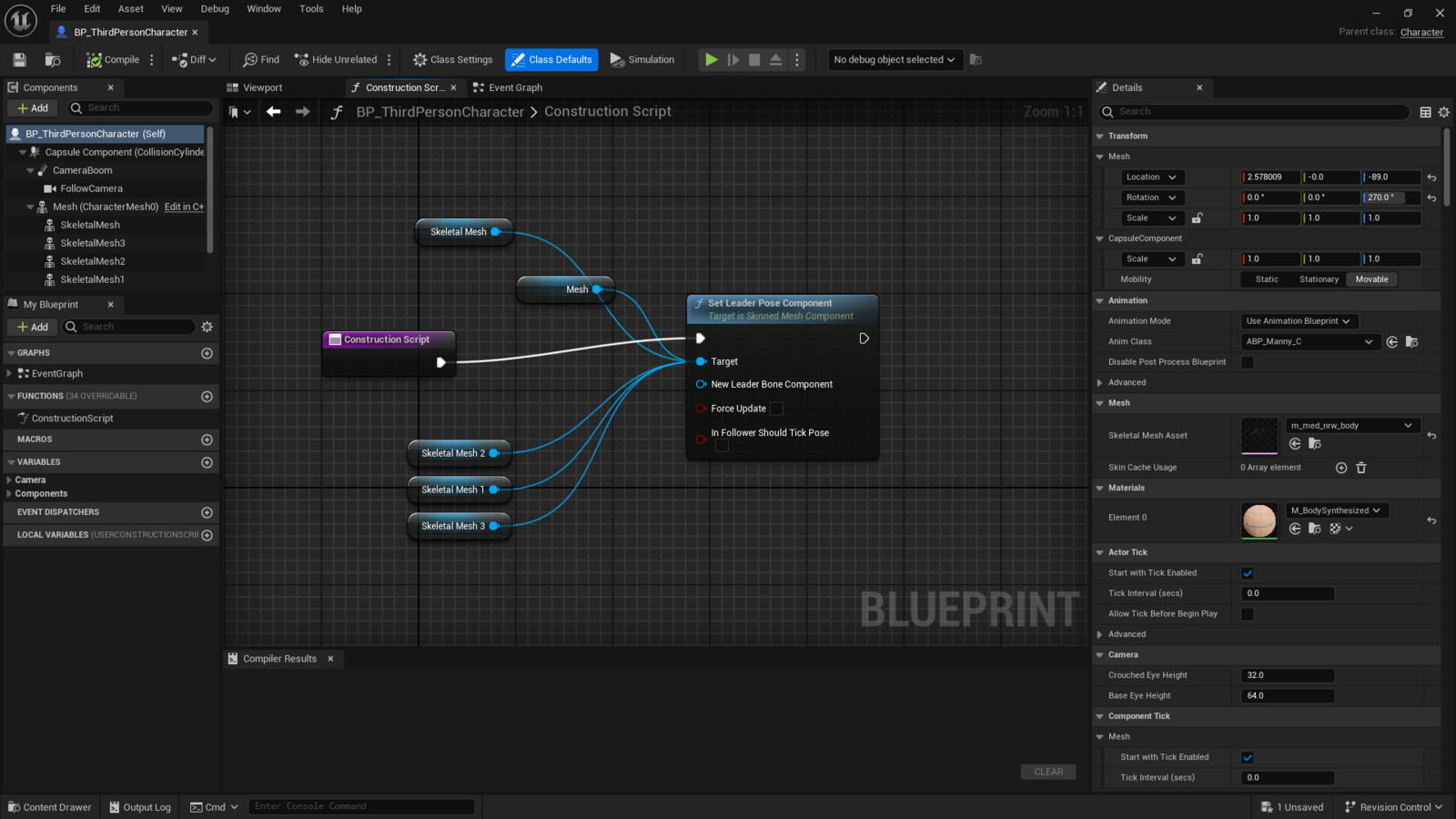
Task: Open the Diff dropdown
Action: coord(194,60)
